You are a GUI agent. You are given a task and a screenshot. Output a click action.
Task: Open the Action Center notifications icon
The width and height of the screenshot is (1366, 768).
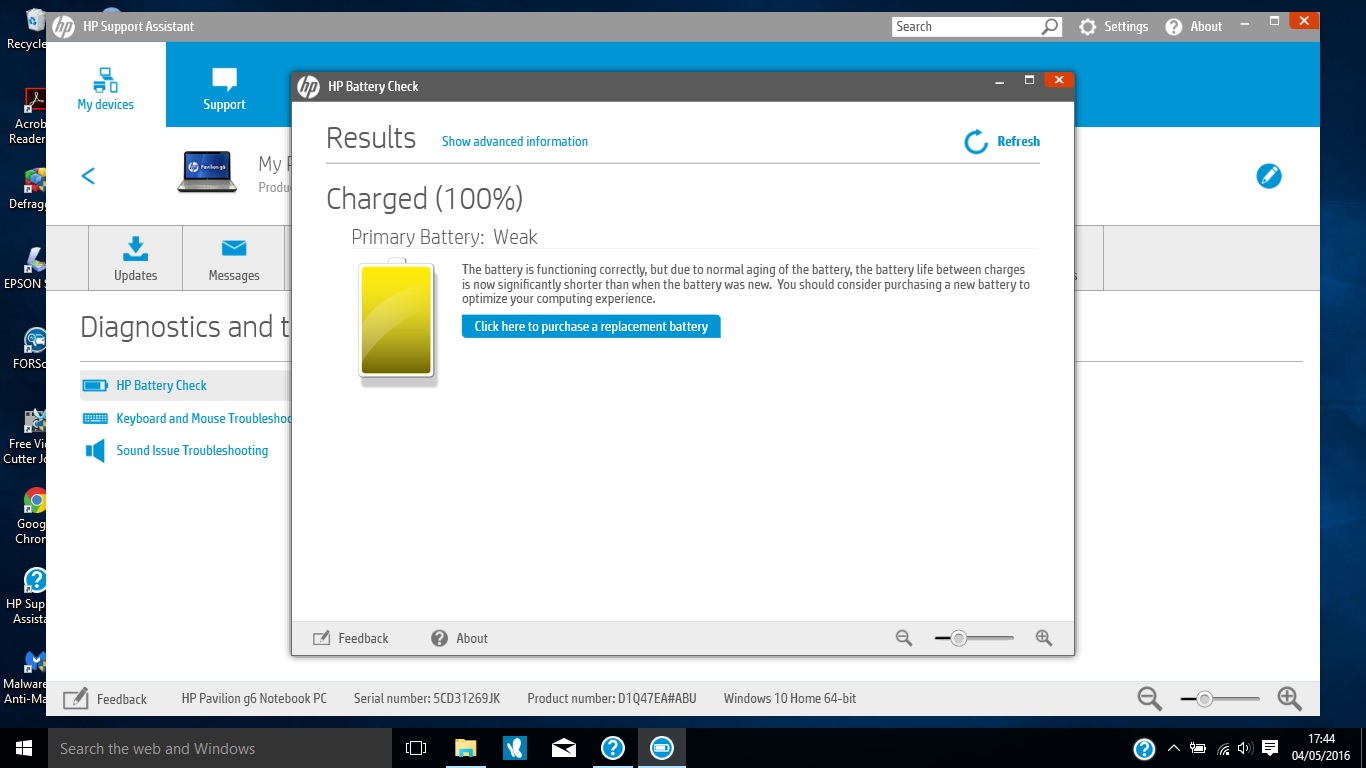point(1270,748)
